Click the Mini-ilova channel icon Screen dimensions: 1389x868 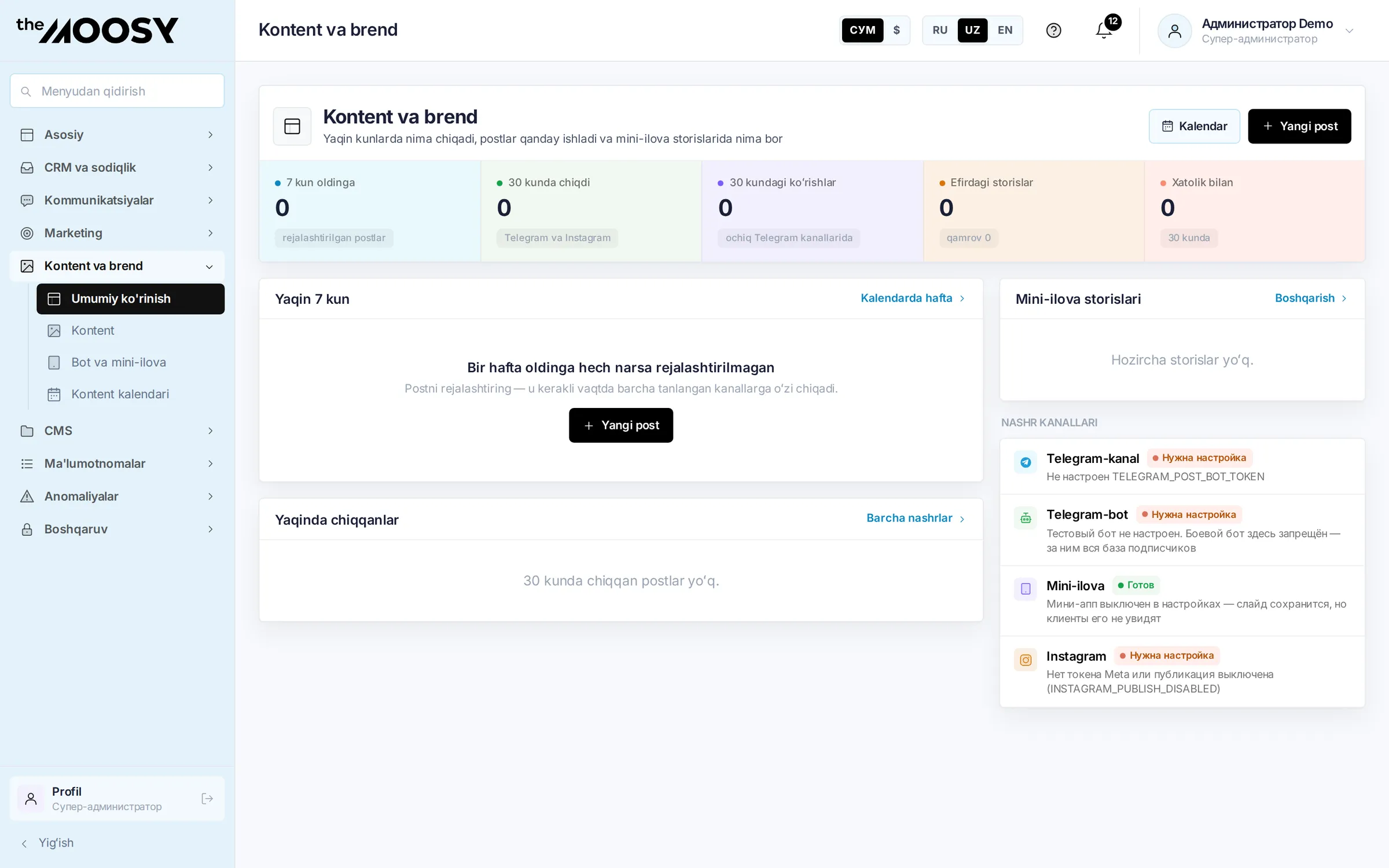pyautogui.click(x=1026, y=589)
